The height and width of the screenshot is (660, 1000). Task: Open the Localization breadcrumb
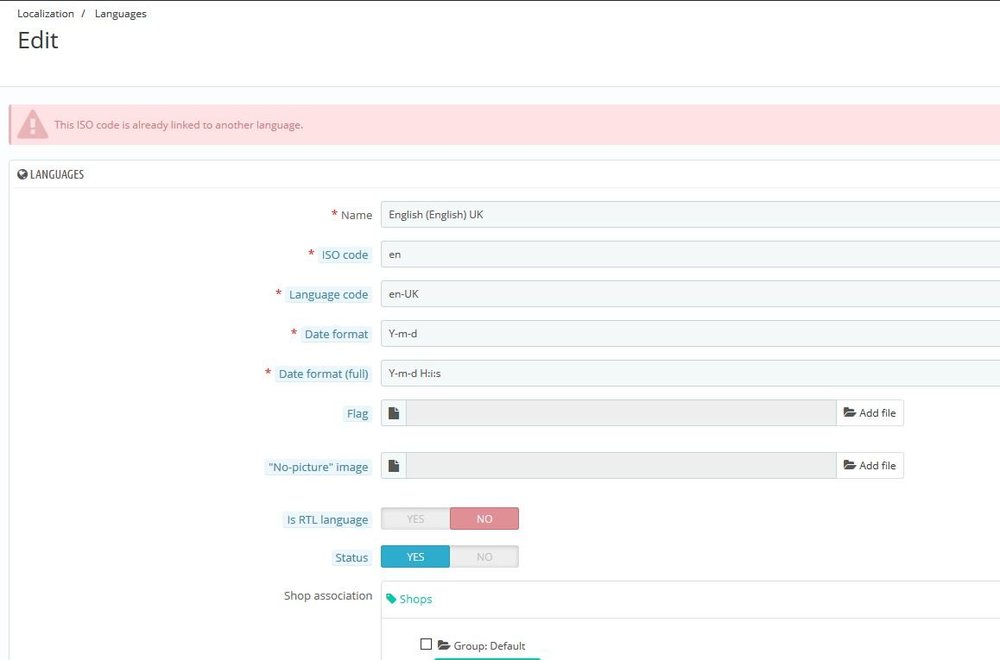tap(45, 14)
